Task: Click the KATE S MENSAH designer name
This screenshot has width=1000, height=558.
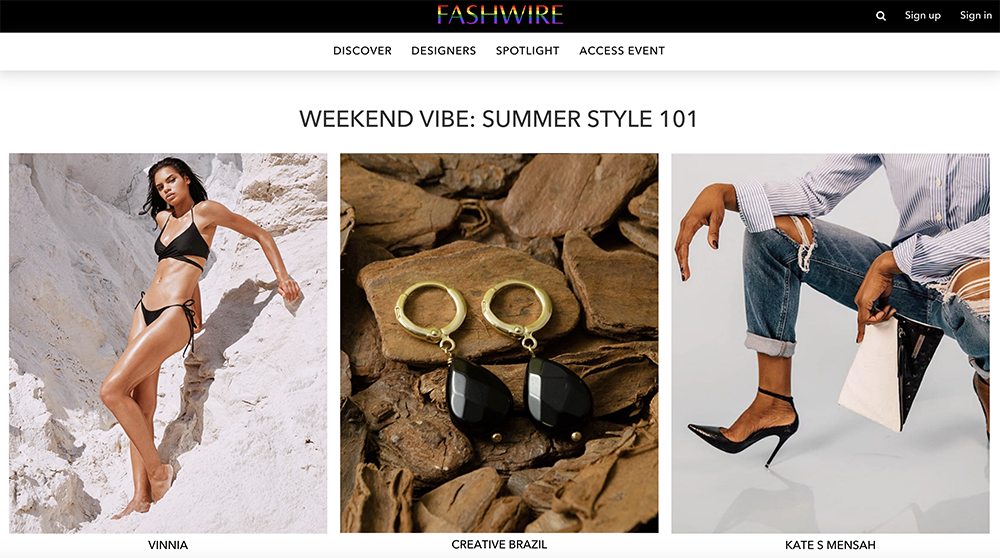Action: (x=830, y=545)
